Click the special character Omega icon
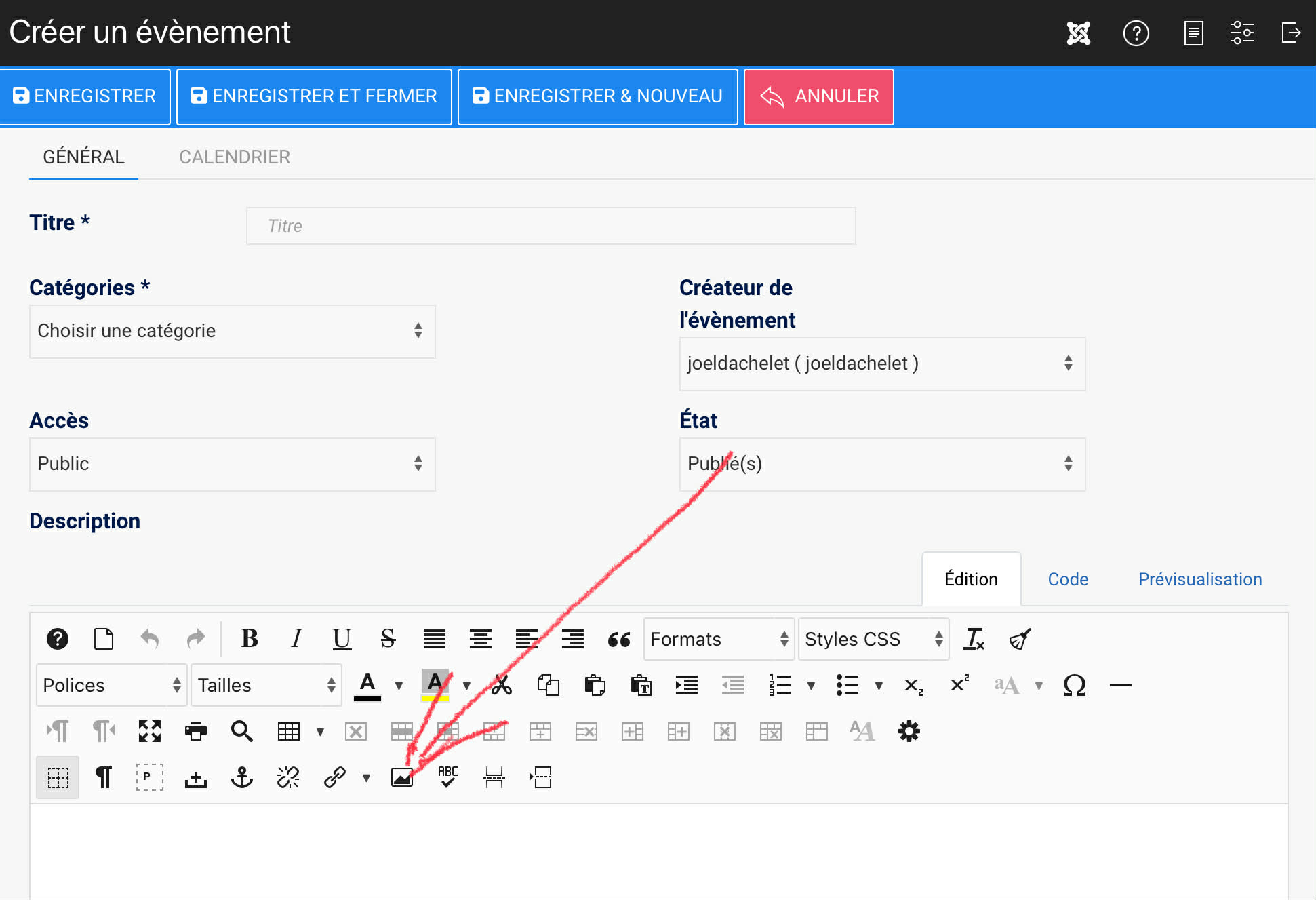Image resolution: width=1316 pixels, height=900 pixels. click(1074, 685)
